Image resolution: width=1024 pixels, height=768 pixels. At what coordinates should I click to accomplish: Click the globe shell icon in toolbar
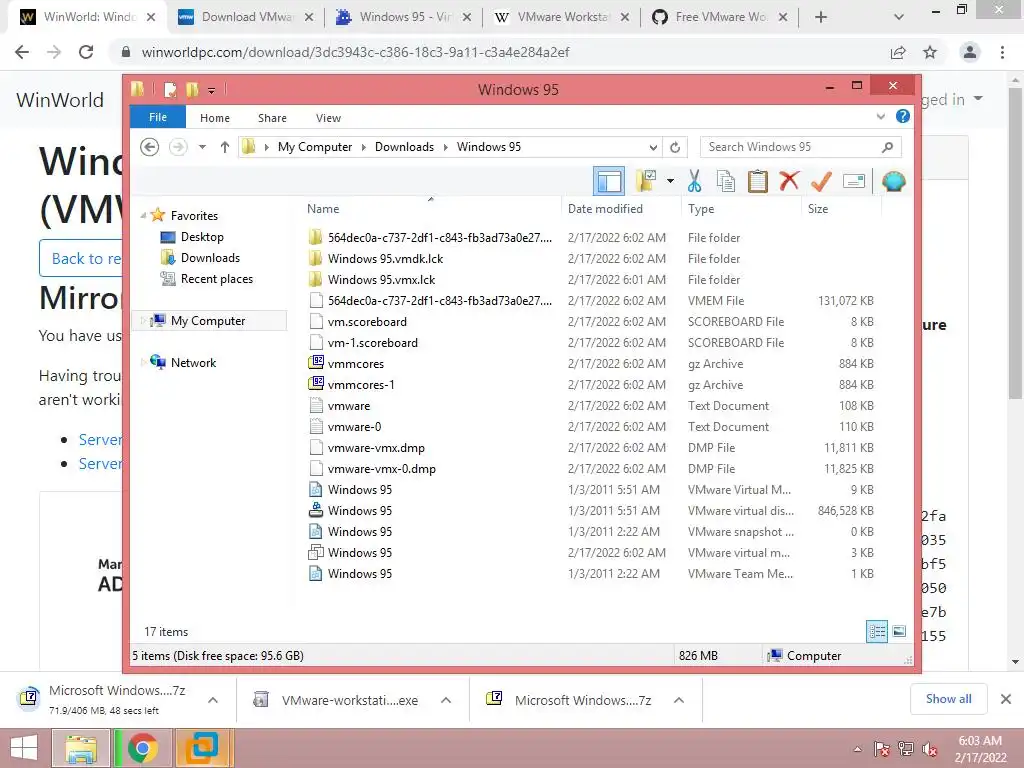pyautogui.click(x=893, y=181)
